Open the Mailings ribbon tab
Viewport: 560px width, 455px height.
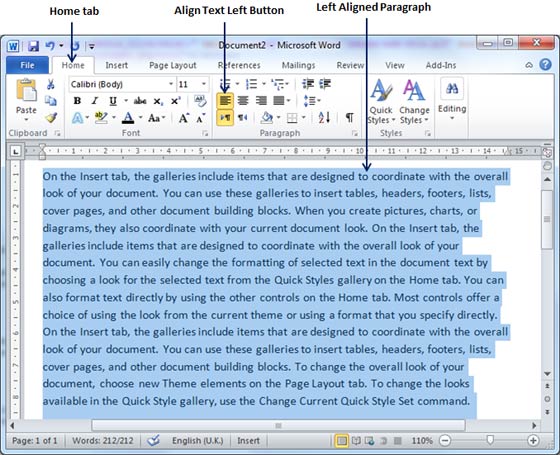[x=298, y=65]
